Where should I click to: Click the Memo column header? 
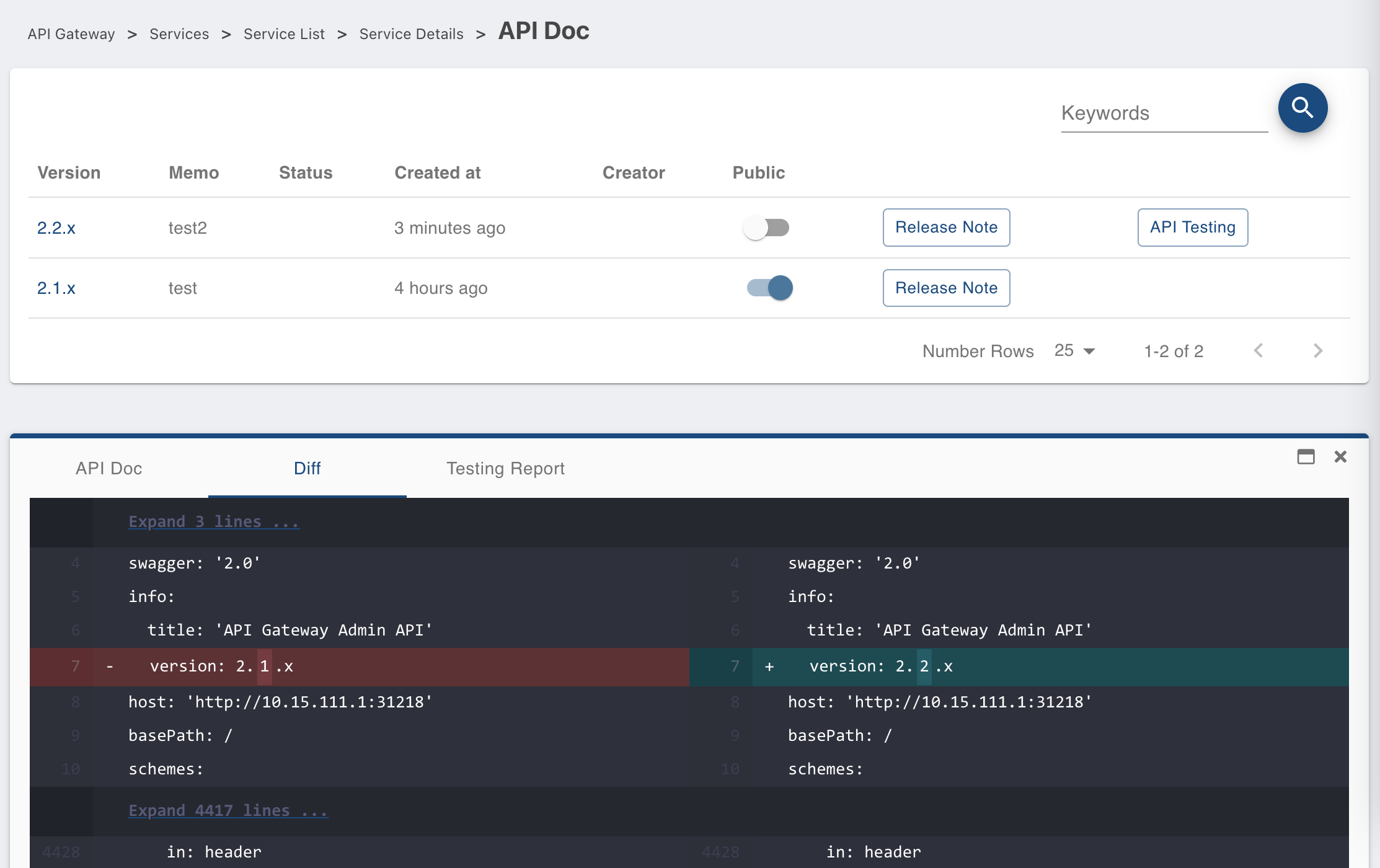[x=193, y=172]
